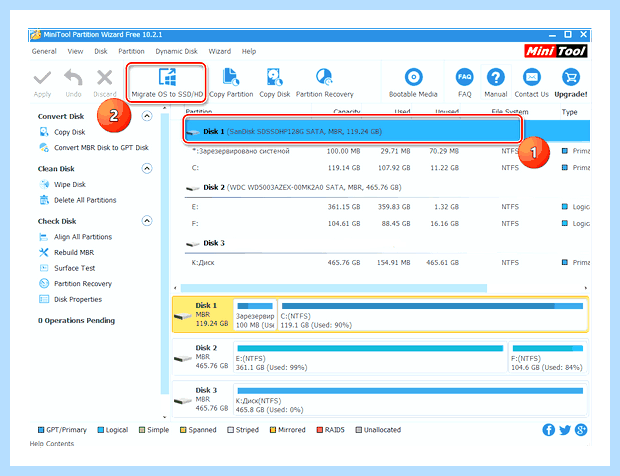The height and width of the screenshot is (476, 620).
Task: Select the E: partition row
Action: click(x=388, y=207)
